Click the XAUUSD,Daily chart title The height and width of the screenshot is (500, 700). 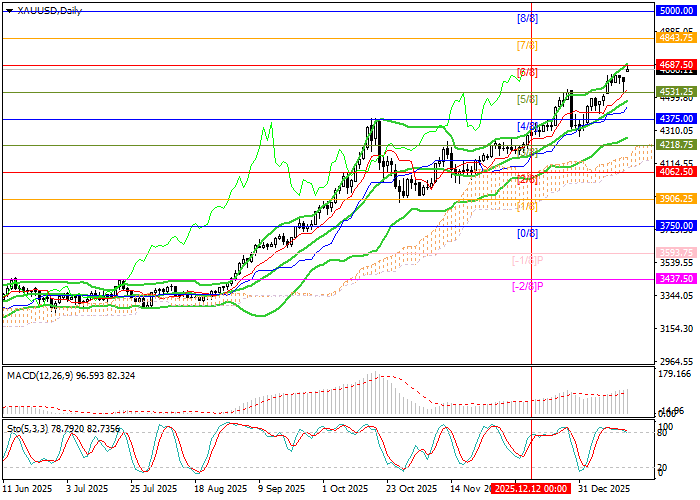point(48,10)
